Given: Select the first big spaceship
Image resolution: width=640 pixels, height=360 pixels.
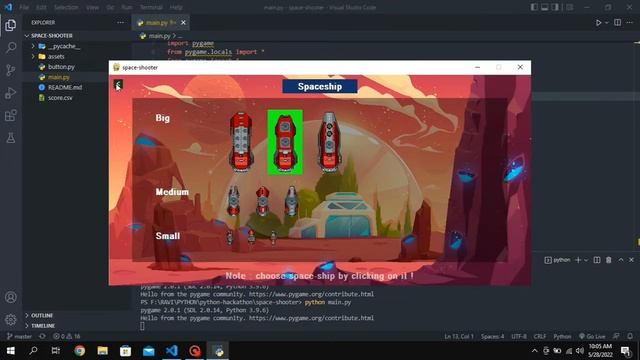Looking at the screenshot, I should (241, 142).
